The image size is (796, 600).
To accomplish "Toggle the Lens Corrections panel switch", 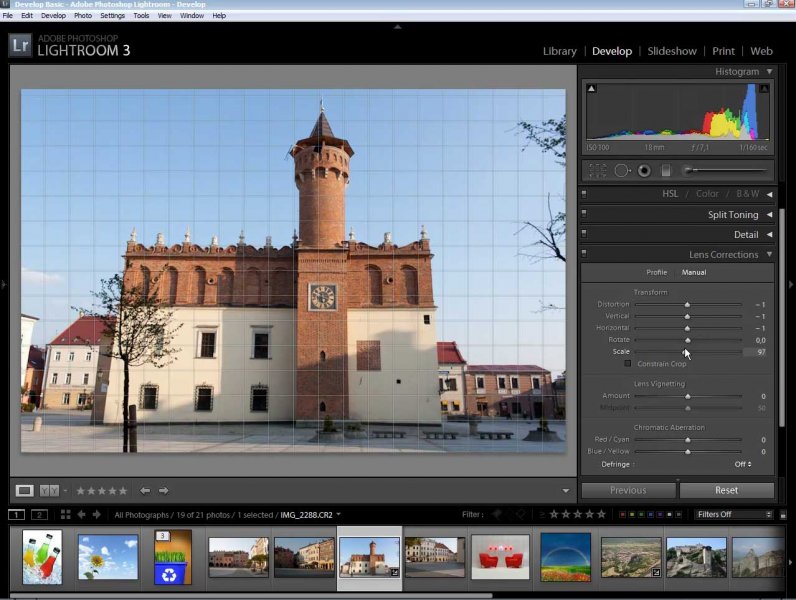I will coord(584,255).
